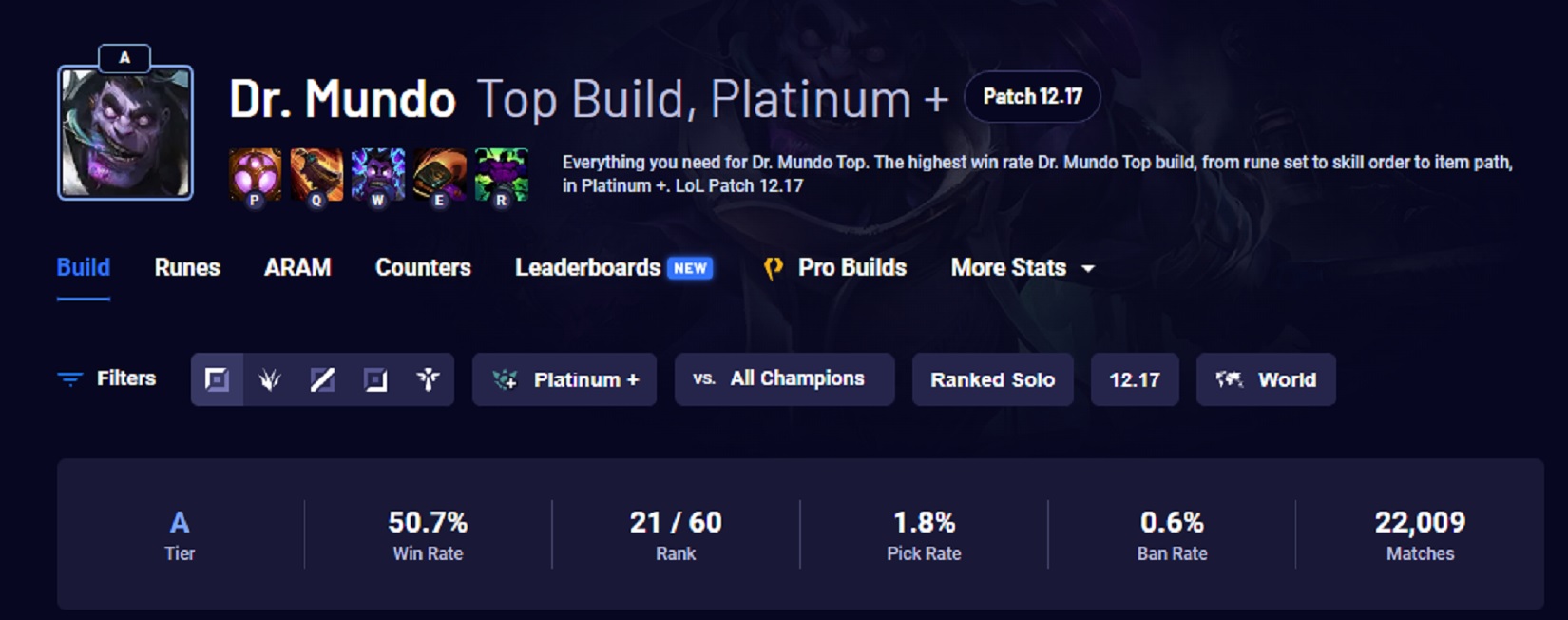
Task: Expand the More Stats menu
Action: click(x=1022, y=268)
